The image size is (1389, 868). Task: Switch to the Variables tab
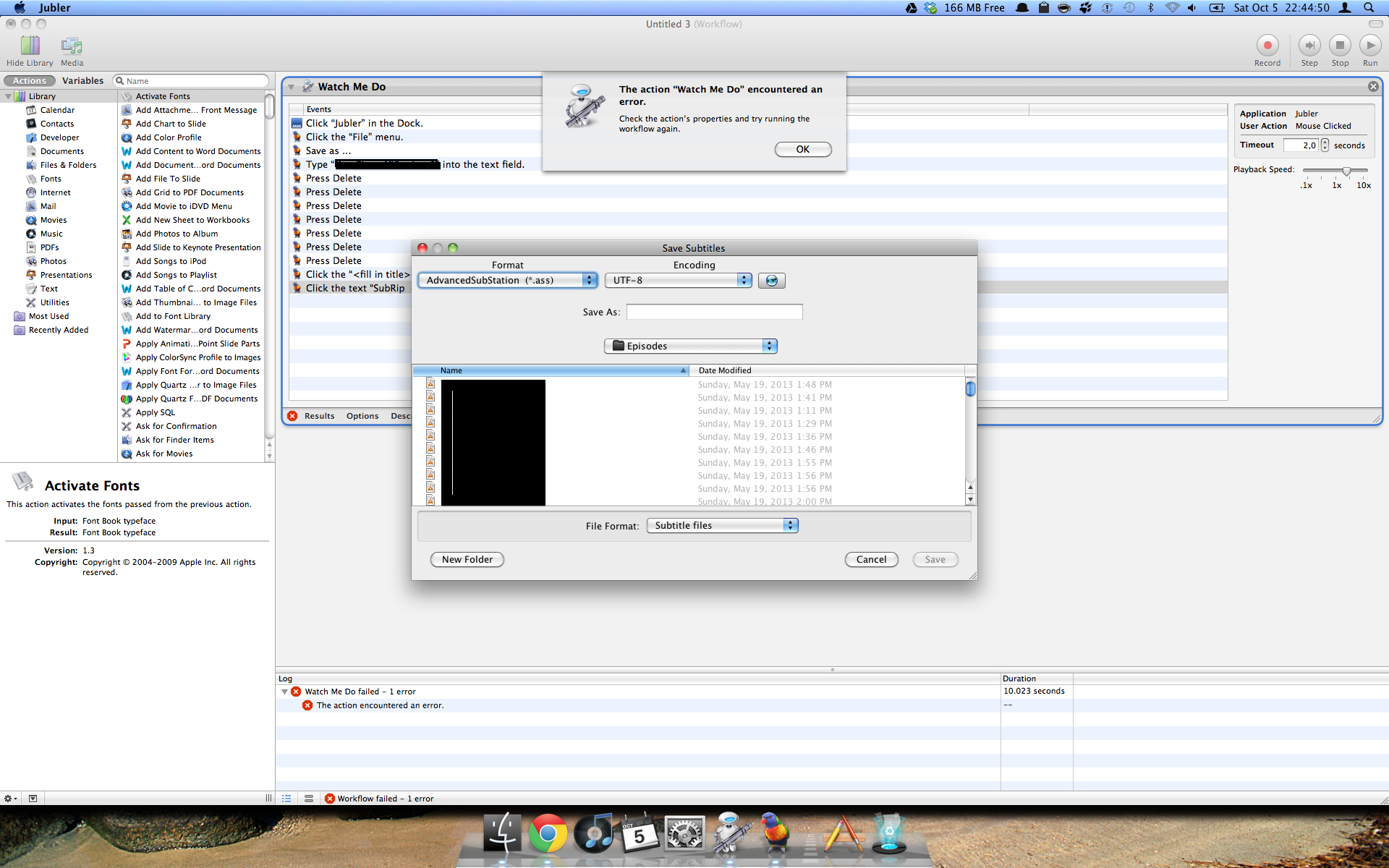point(82,81)
